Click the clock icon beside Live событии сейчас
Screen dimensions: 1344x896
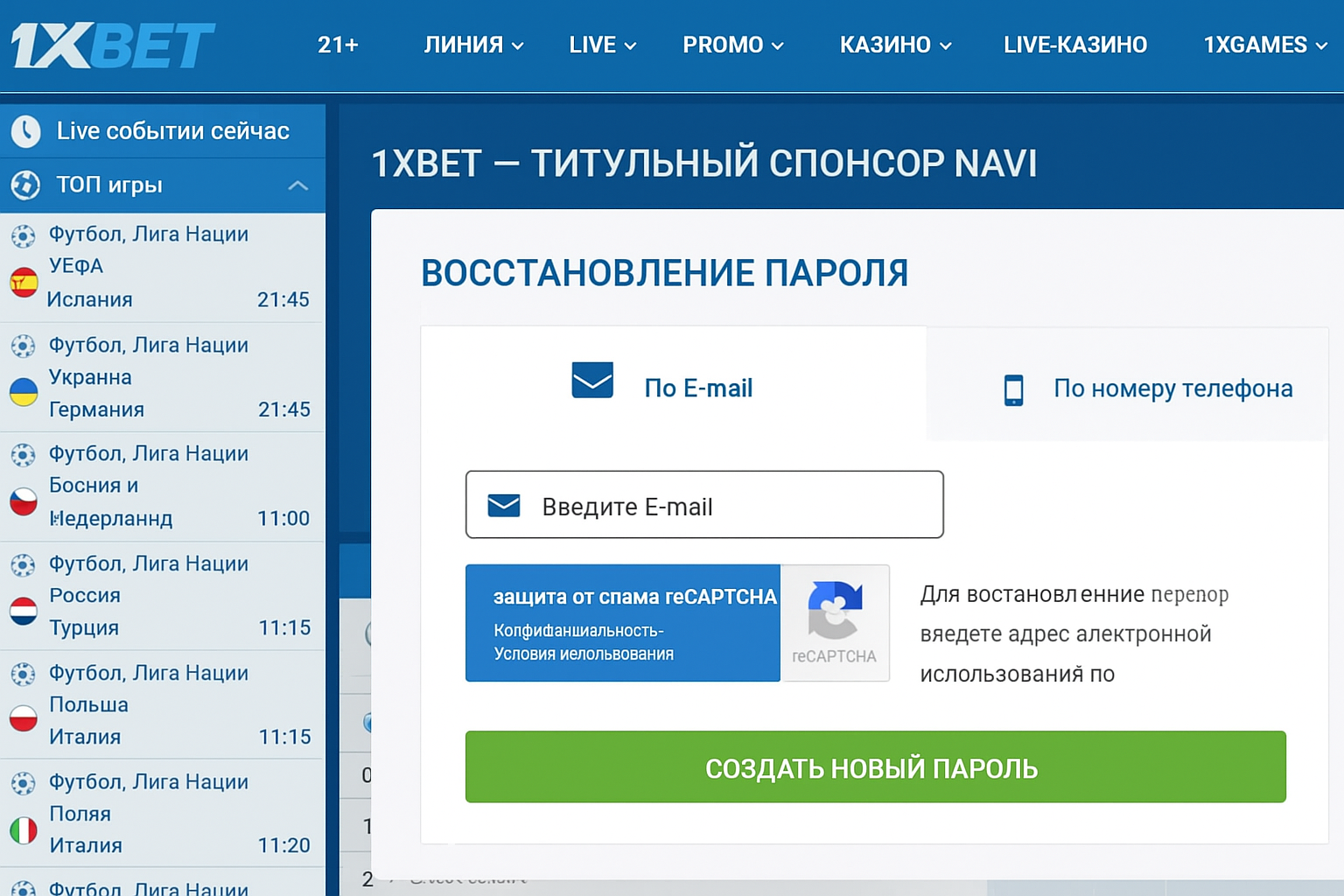(x=26, y=130)
